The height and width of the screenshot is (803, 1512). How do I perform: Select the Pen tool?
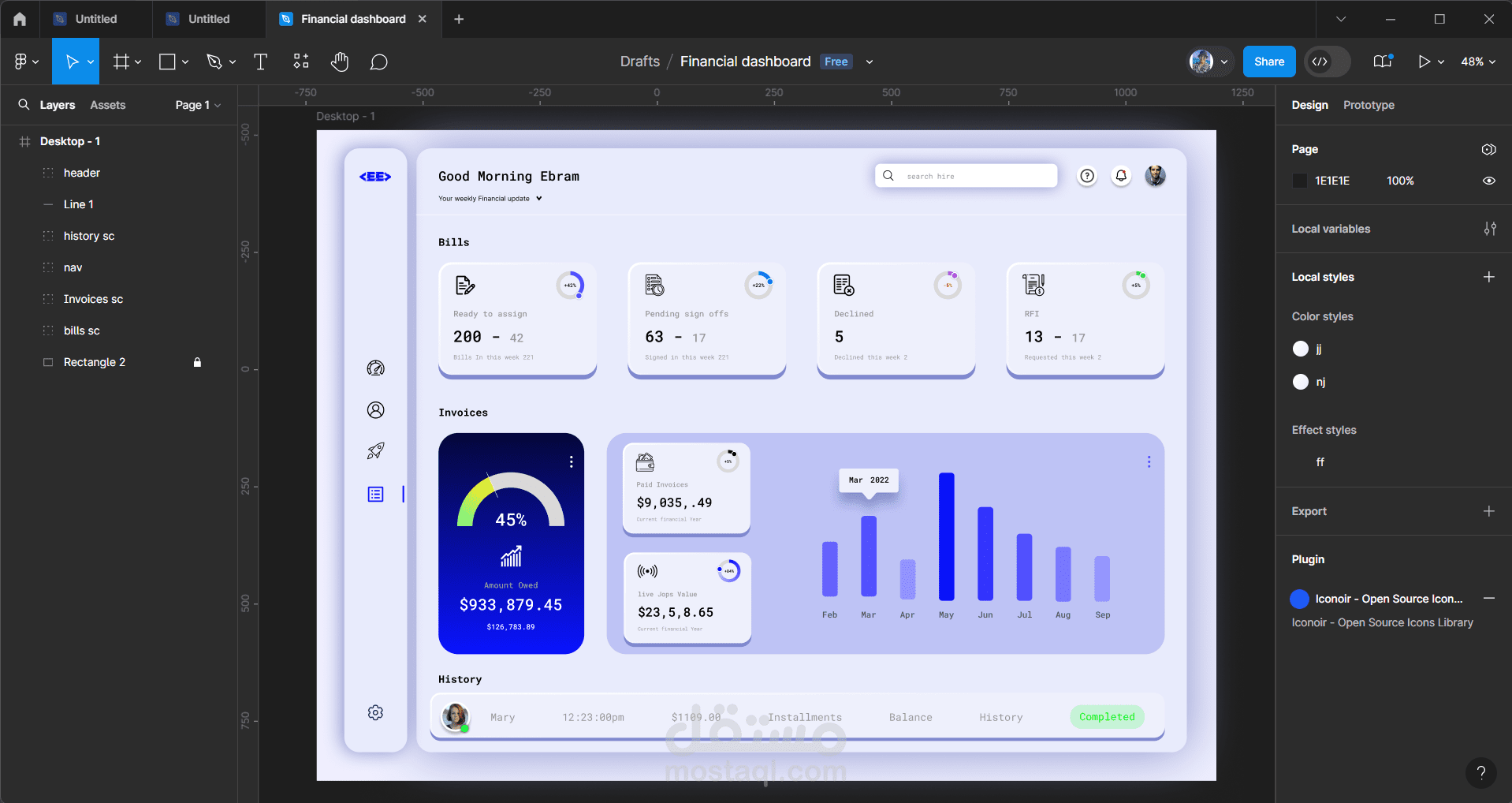point(214,62)
